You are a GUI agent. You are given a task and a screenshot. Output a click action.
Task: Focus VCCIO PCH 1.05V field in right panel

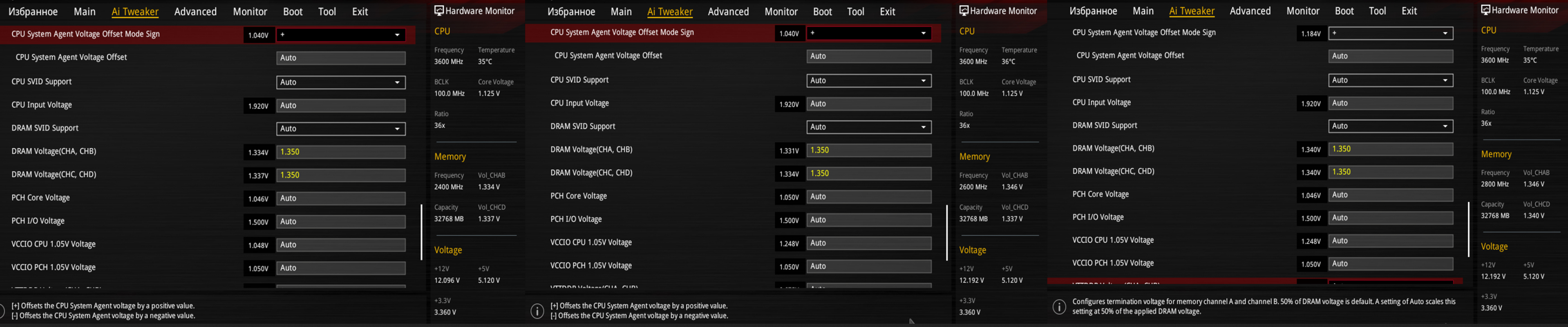coord(1390,264)
